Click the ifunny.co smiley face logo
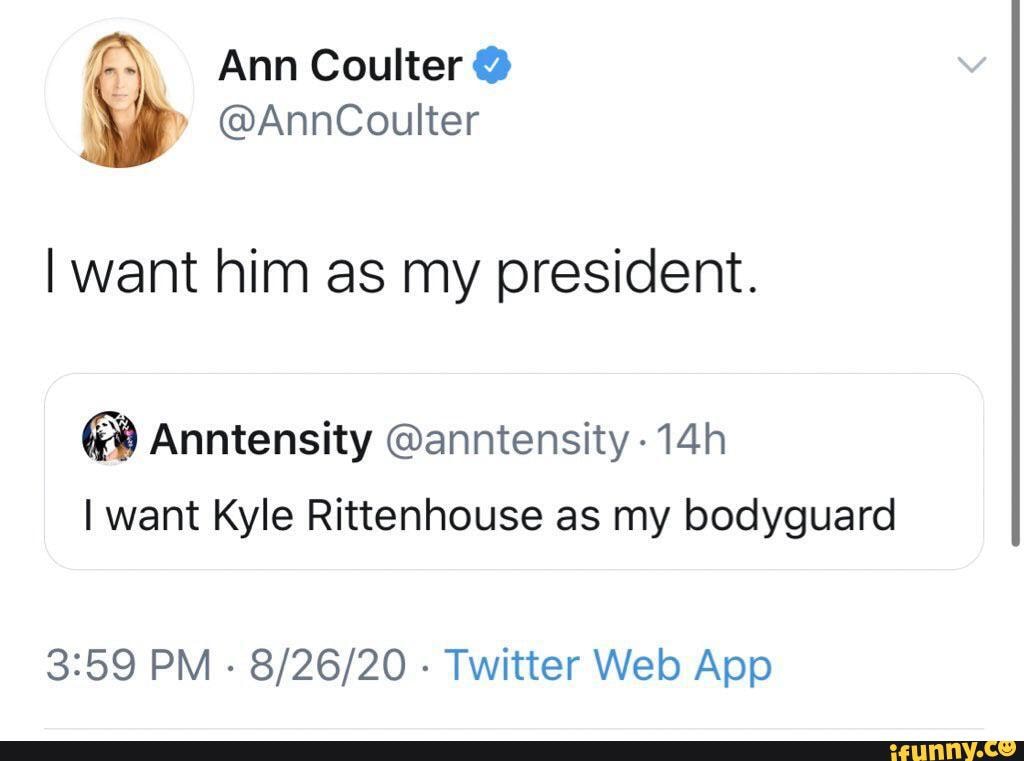This screenshot has width=1024, height=761. (x=1008, y=749)
